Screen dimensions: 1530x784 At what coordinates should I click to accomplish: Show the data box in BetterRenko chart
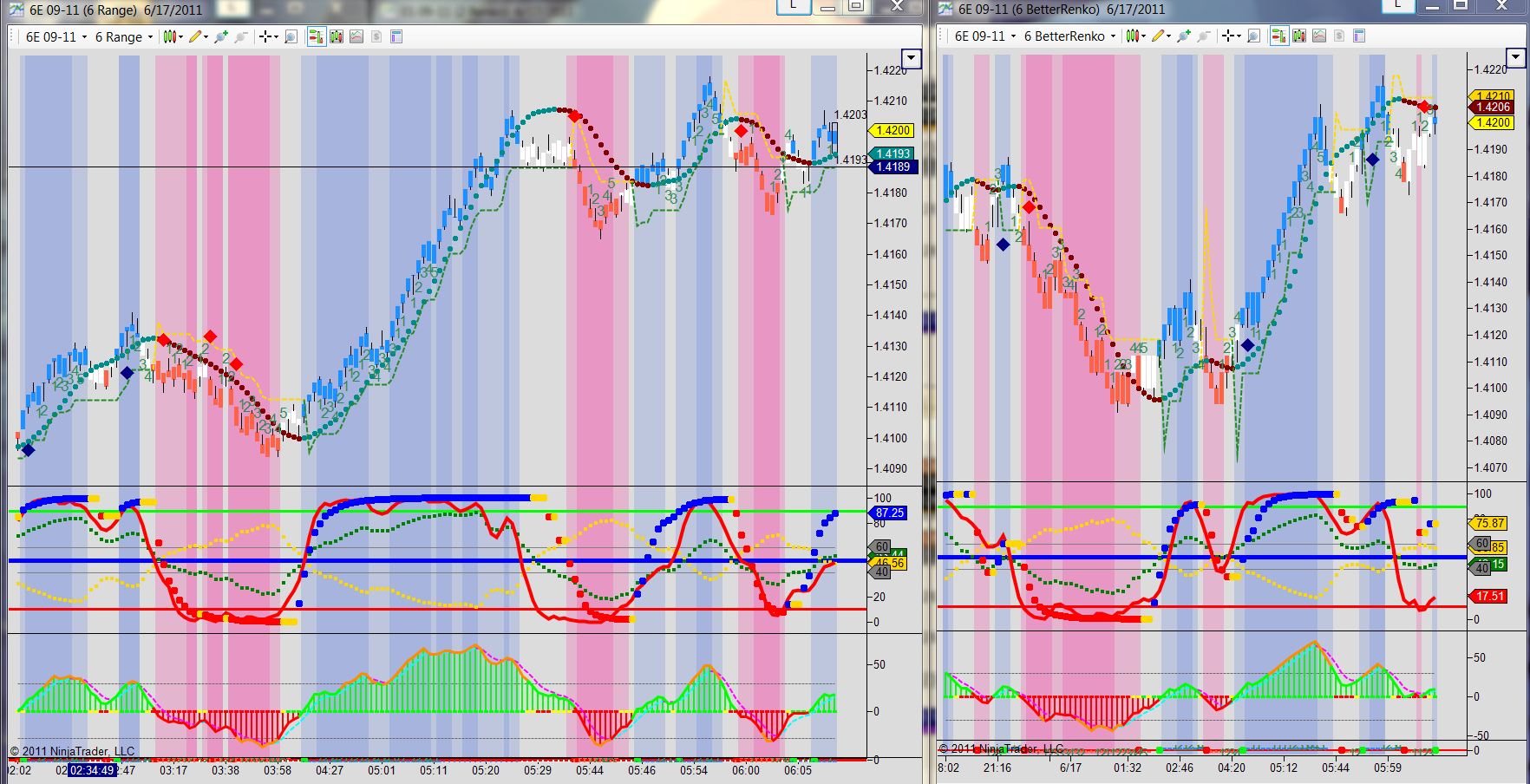point(1253,36)
